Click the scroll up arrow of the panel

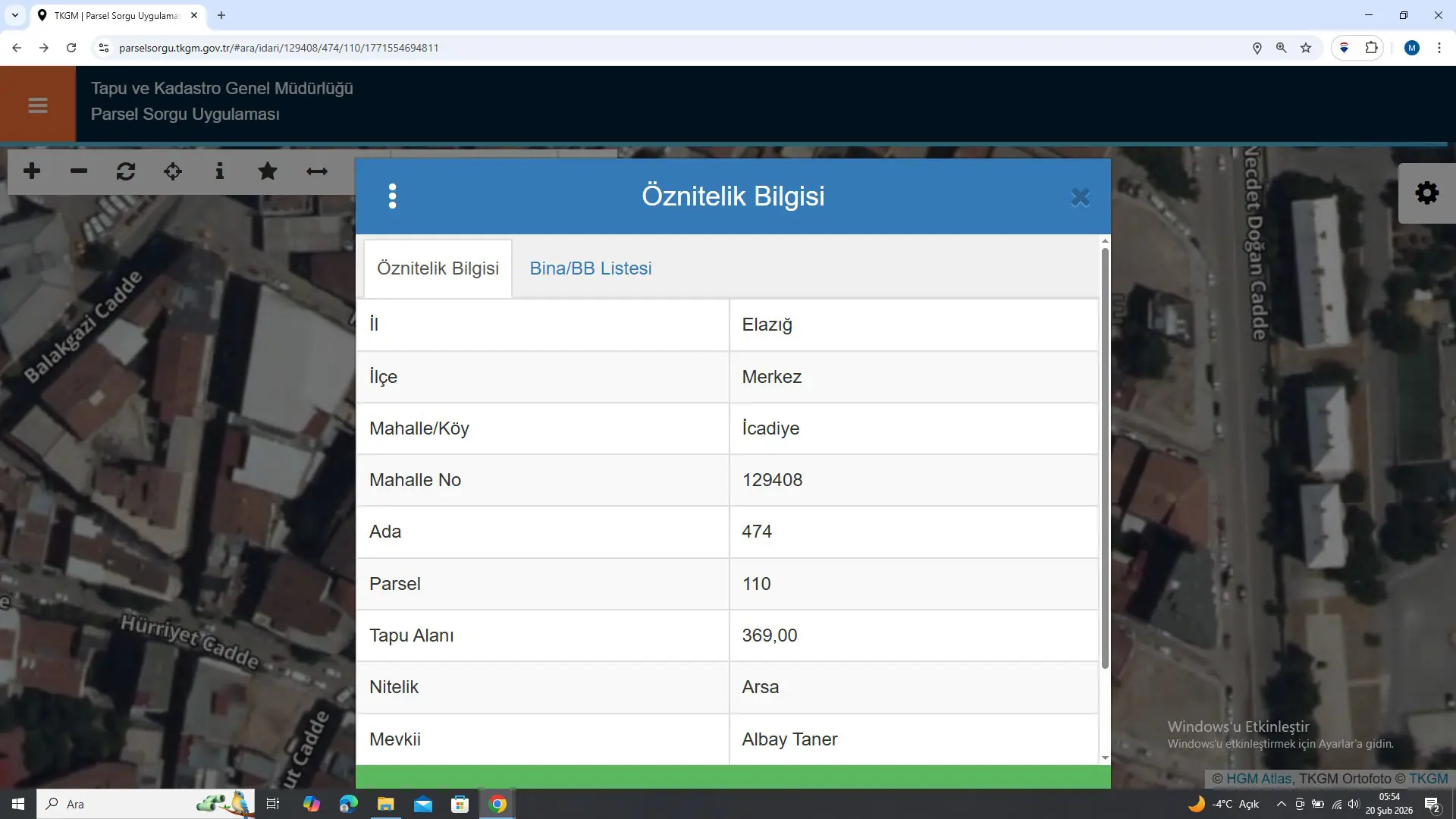coord(1105,241)
